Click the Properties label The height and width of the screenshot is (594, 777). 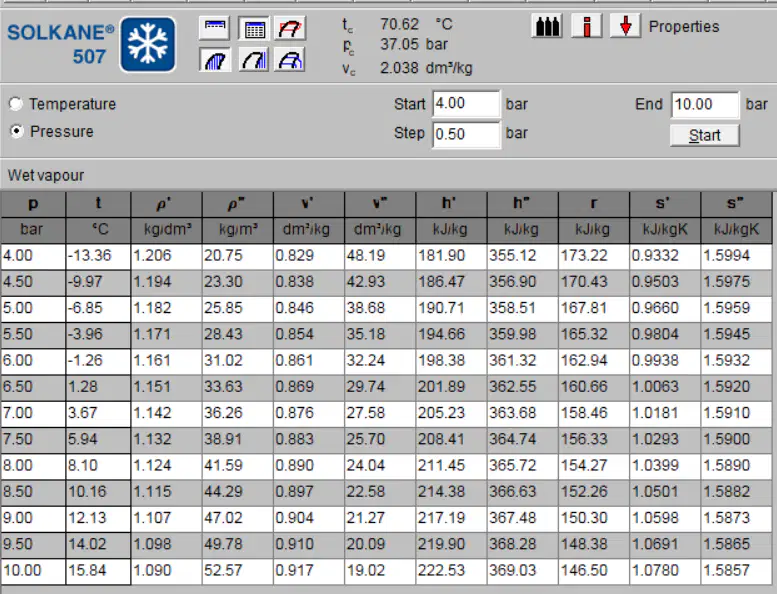pos(684,26)
